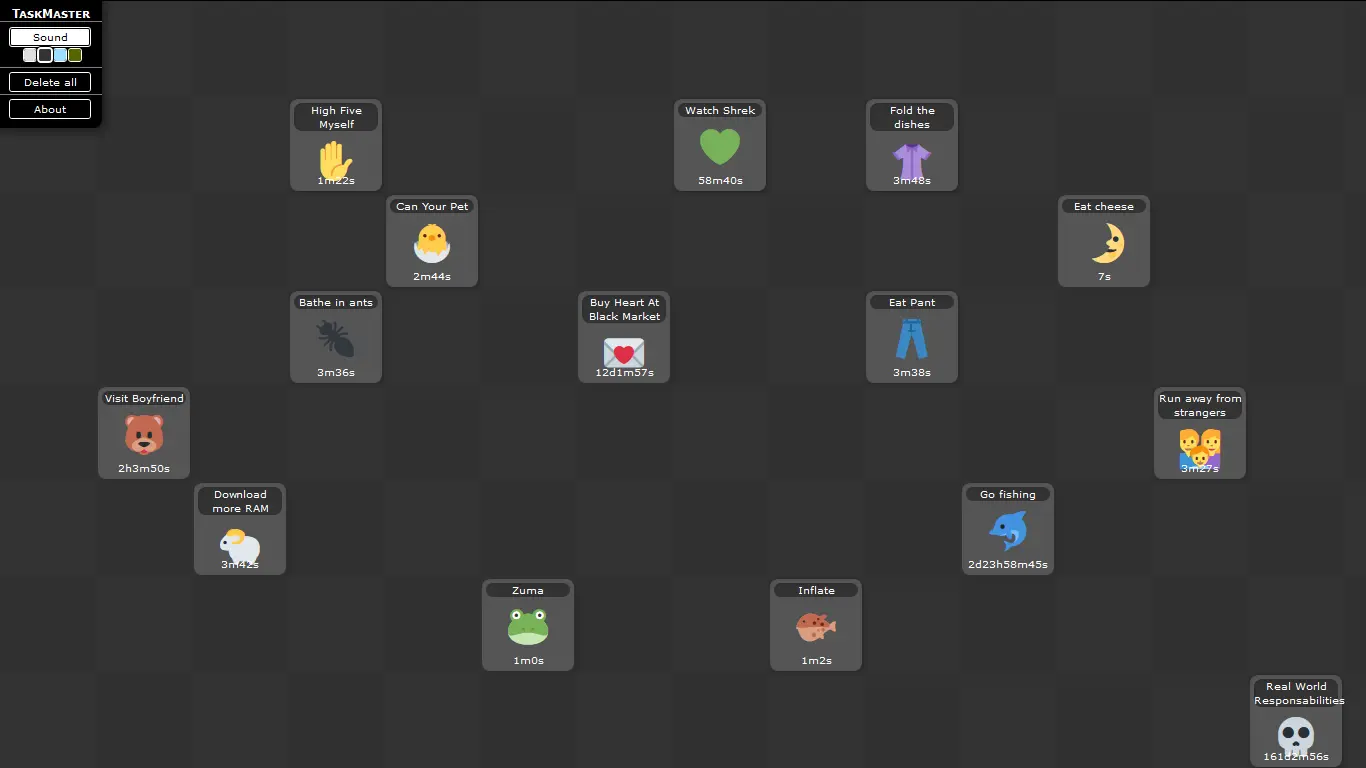Toggle the Sound button
1366x768 pixels.
(x=50, y=37)
